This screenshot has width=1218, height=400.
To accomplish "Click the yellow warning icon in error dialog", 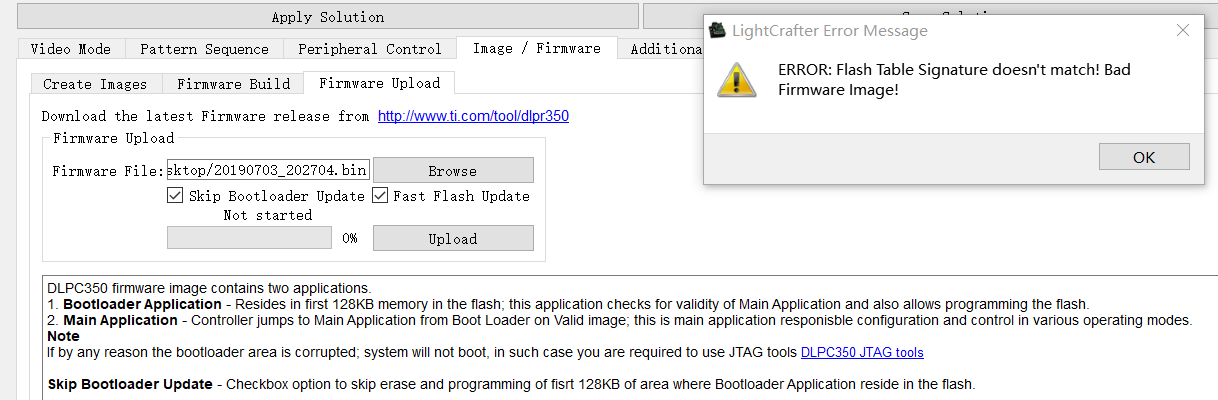I will coord(736,80).
